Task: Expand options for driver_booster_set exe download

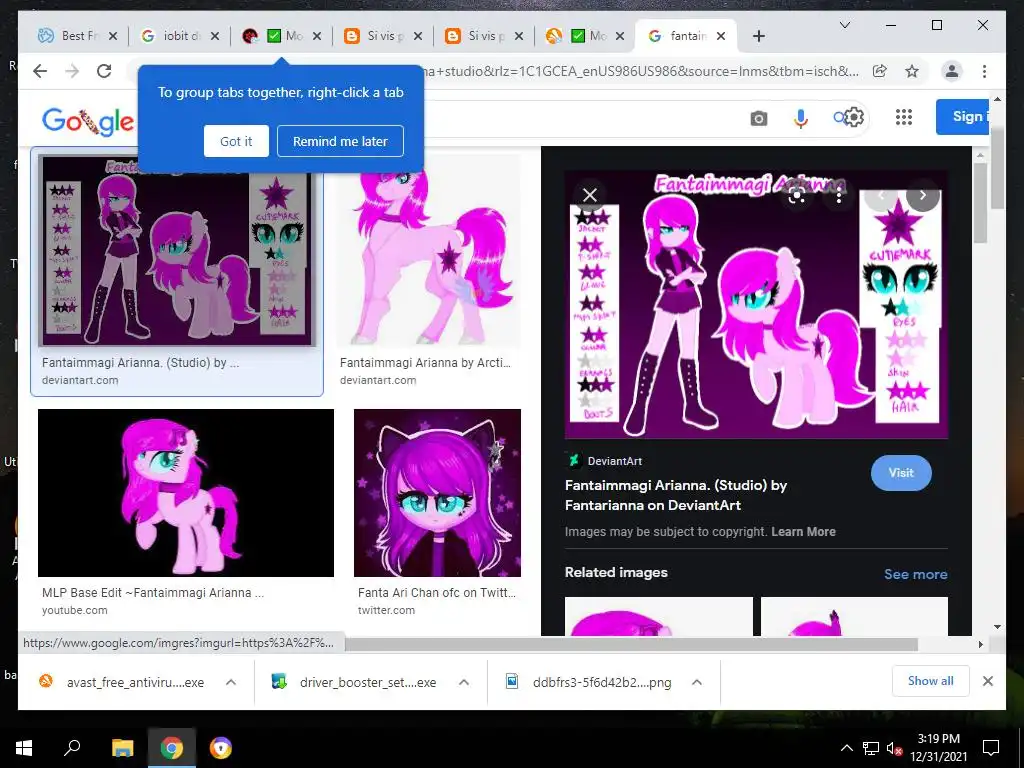Action: point(464,682)
